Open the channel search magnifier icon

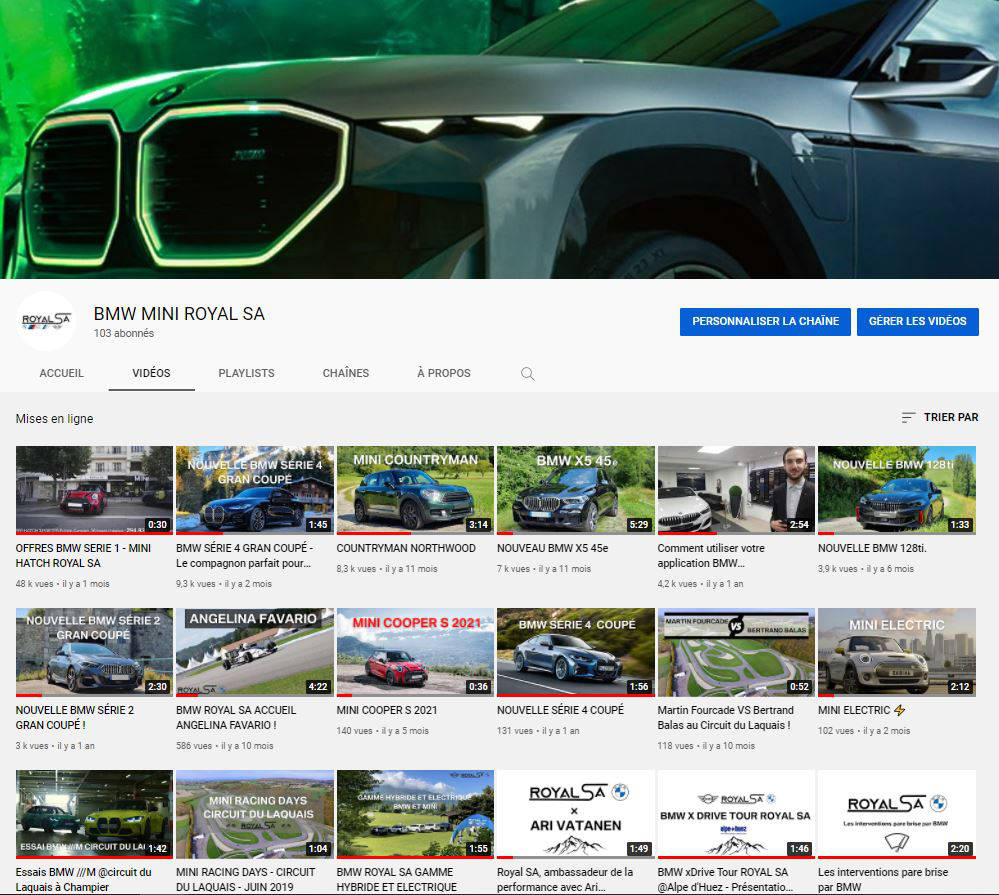coord(528,374)
